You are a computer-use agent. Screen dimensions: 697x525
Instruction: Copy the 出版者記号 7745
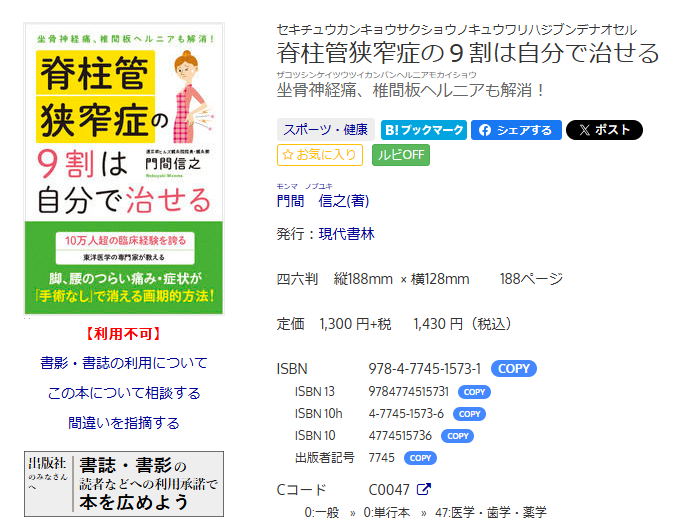coord(420,458)
